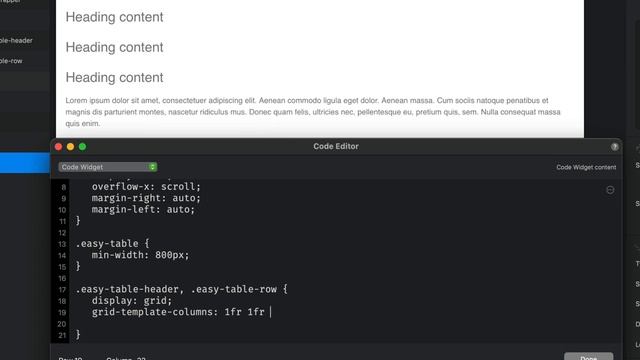This screenshot has width=640, height=360.
Task: Click the '.easy-table-header, .easy-table-row {' line
Action: tap(182, 289)
